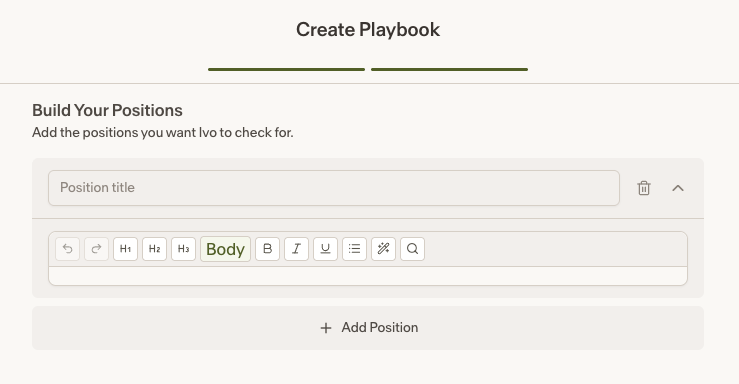Collapse the position card with chevron

pos(678,188)
